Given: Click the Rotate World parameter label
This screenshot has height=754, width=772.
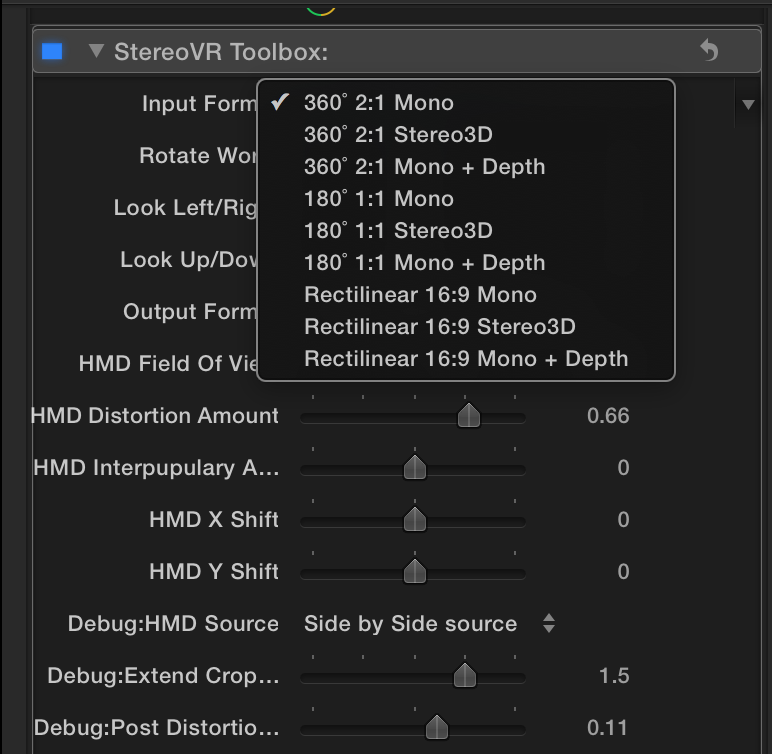Looking at the screenshot, I should tap(198, 156).
